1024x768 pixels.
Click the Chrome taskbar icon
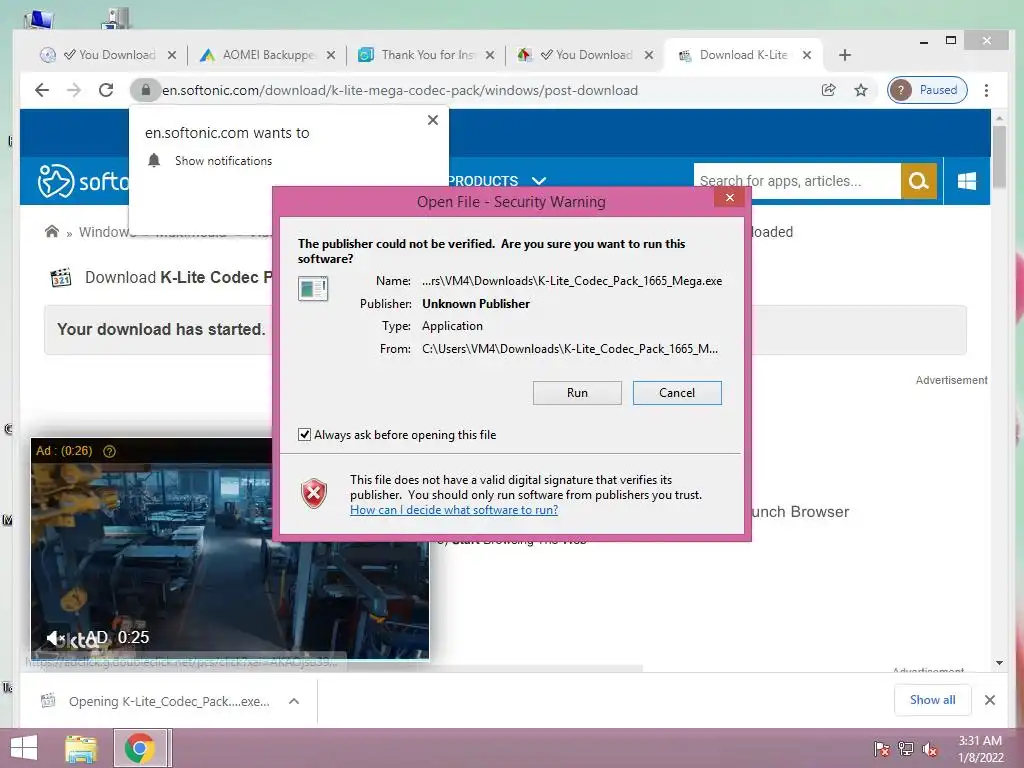click(x=140, y=748)
